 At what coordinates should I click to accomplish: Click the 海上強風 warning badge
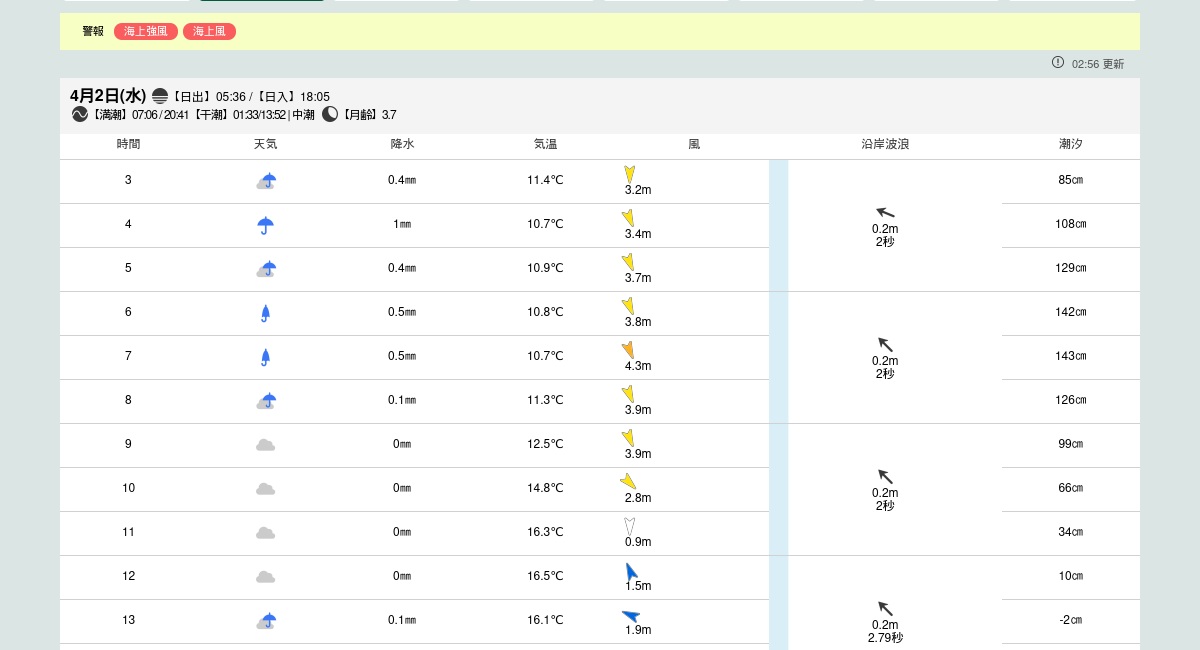tap(146, 32)
